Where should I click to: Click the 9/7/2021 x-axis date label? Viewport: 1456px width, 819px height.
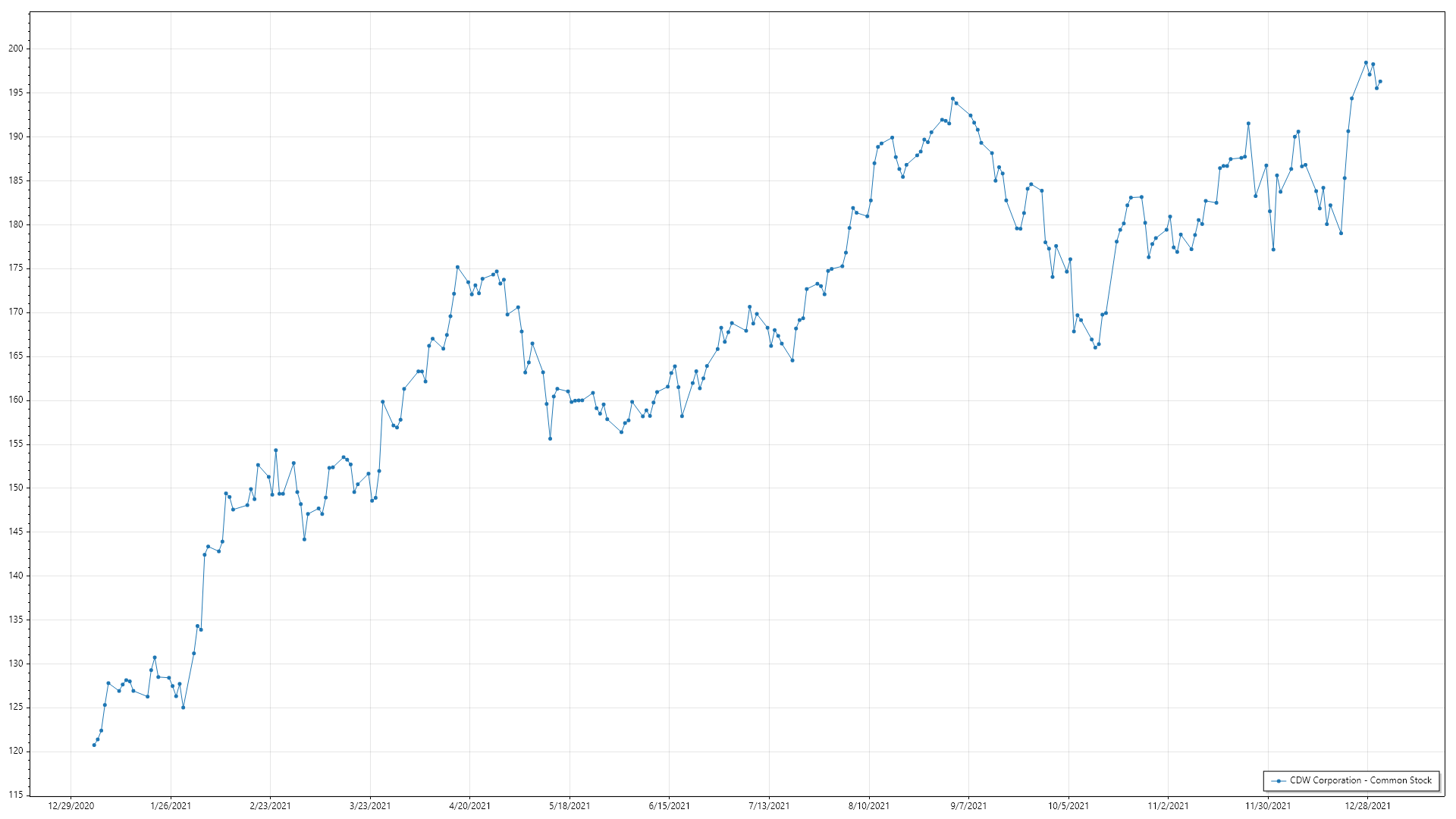(968, 805)
